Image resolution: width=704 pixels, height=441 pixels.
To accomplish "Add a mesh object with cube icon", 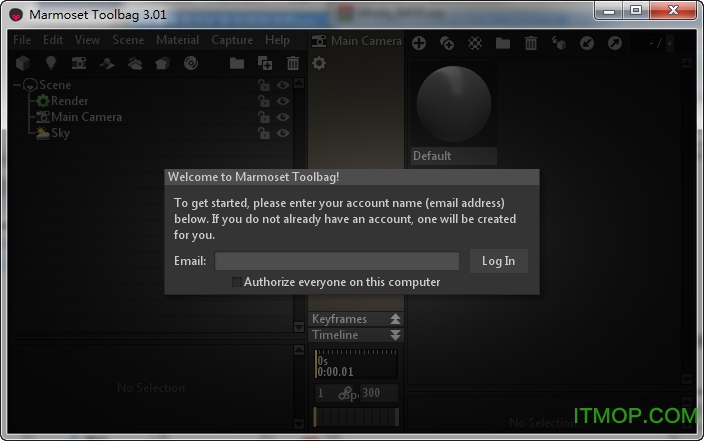I will point(23,63).
